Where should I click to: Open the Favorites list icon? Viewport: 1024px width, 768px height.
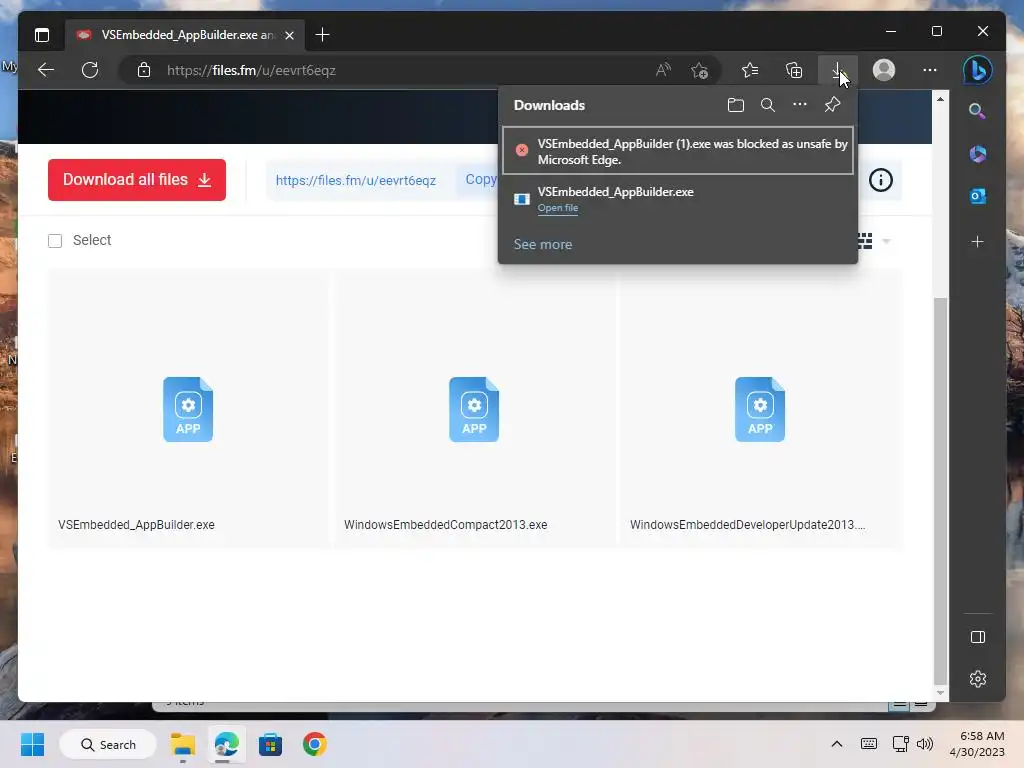click(750, 70)
